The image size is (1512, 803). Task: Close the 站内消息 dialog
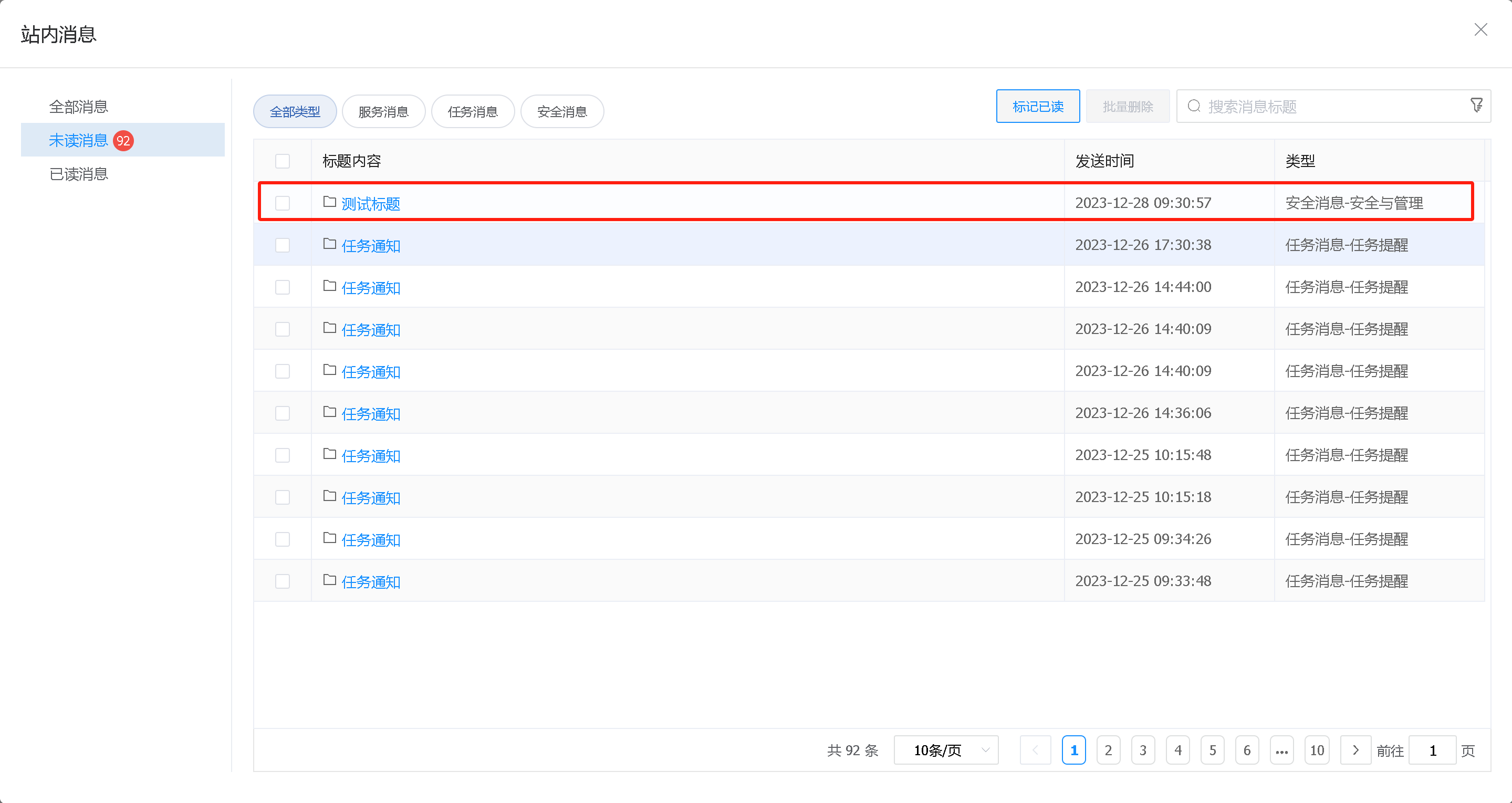click(1480, 30)
